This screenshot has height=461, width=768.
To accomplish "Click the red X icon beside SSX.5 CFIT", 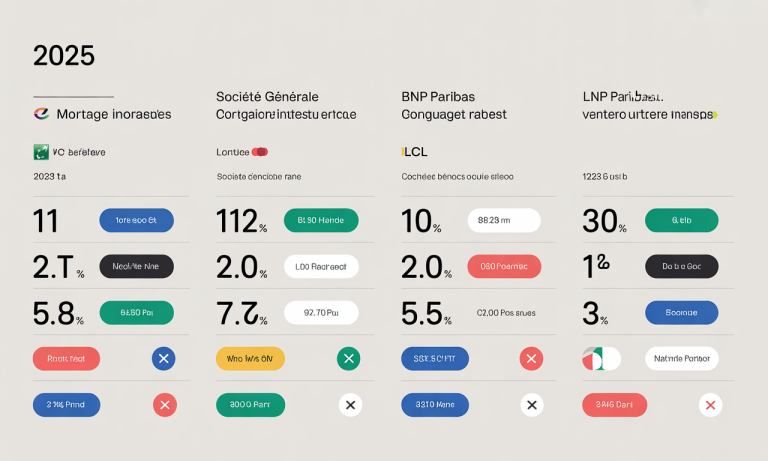I will (532, 358).
